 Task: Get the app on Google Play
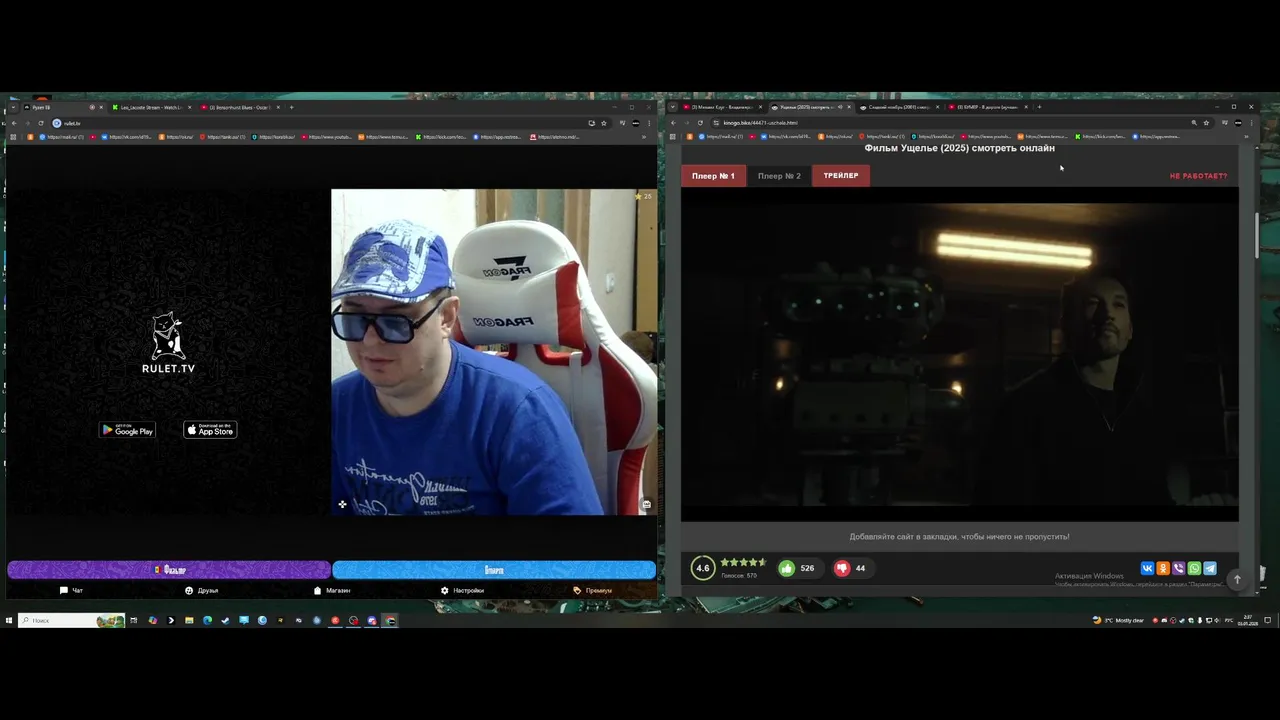click(127, 430)
